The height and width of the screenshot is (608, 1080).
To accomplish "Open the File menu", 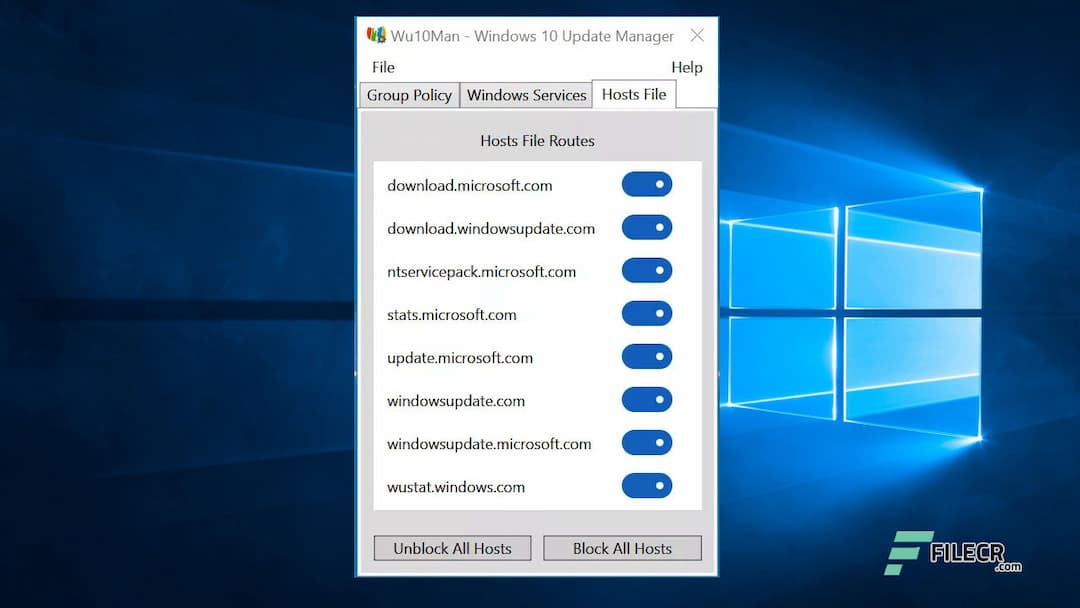I will [383, 67].
